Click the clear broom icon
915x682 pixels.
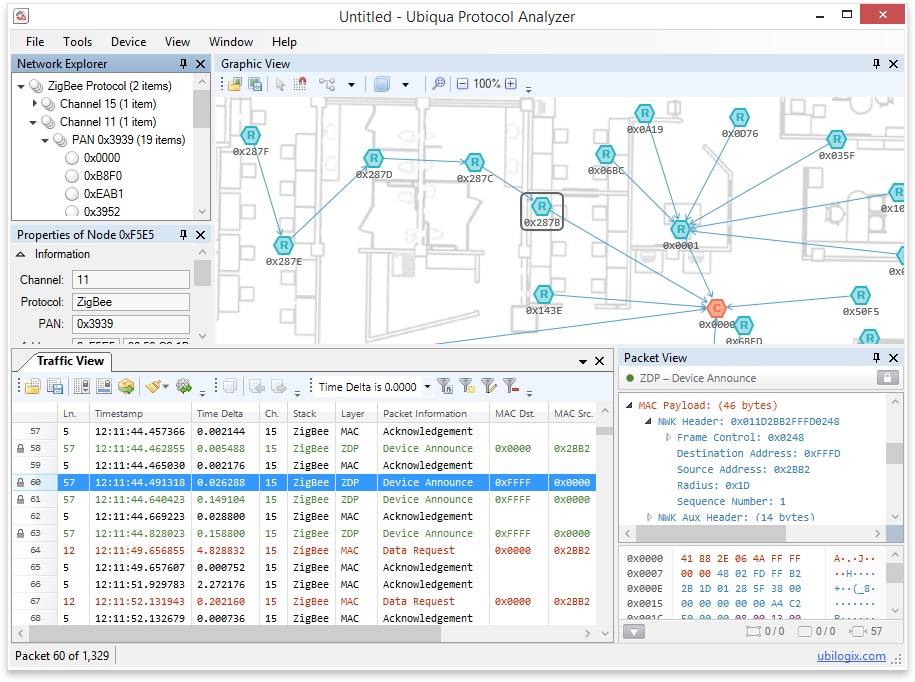click(x=154, y=386)
